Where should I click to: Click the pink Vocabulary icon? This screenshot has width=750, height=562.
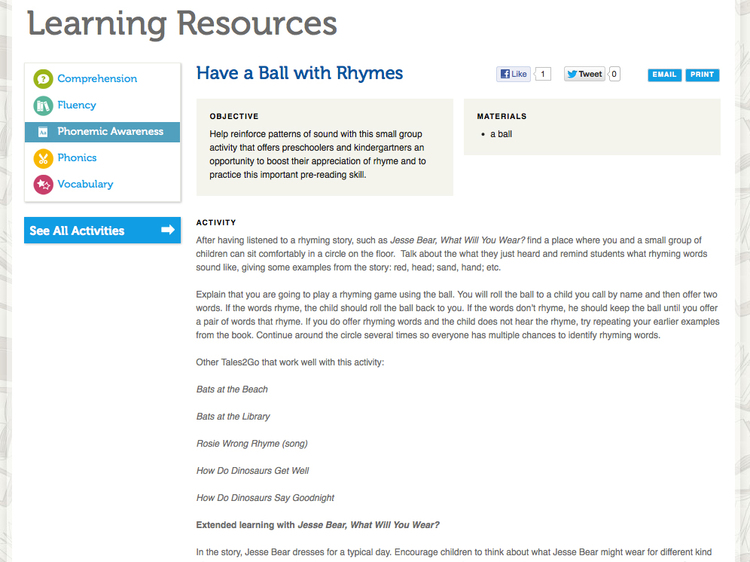(x=43, y=184)
